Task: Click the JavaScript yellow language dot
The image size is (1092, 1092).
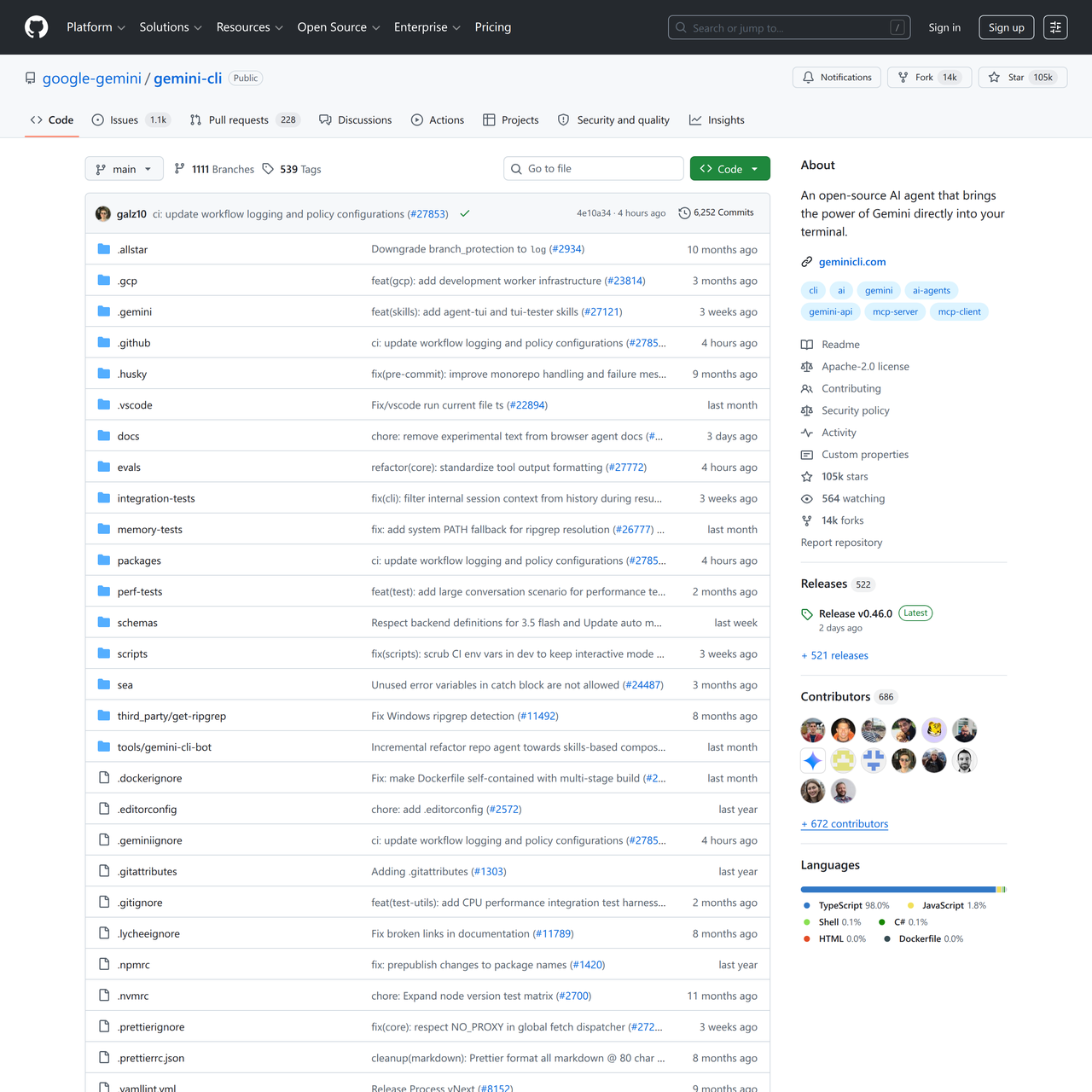Action: [x=910, y=906]
